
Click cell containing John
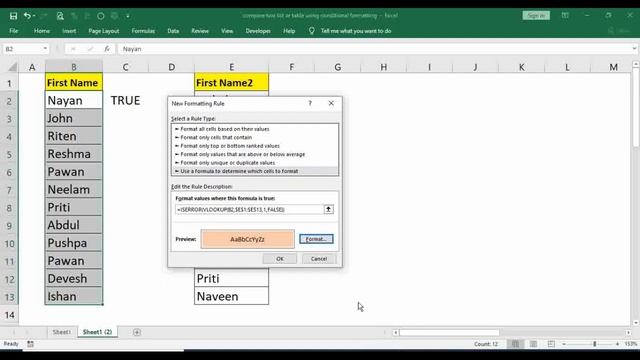coord(73,118)
